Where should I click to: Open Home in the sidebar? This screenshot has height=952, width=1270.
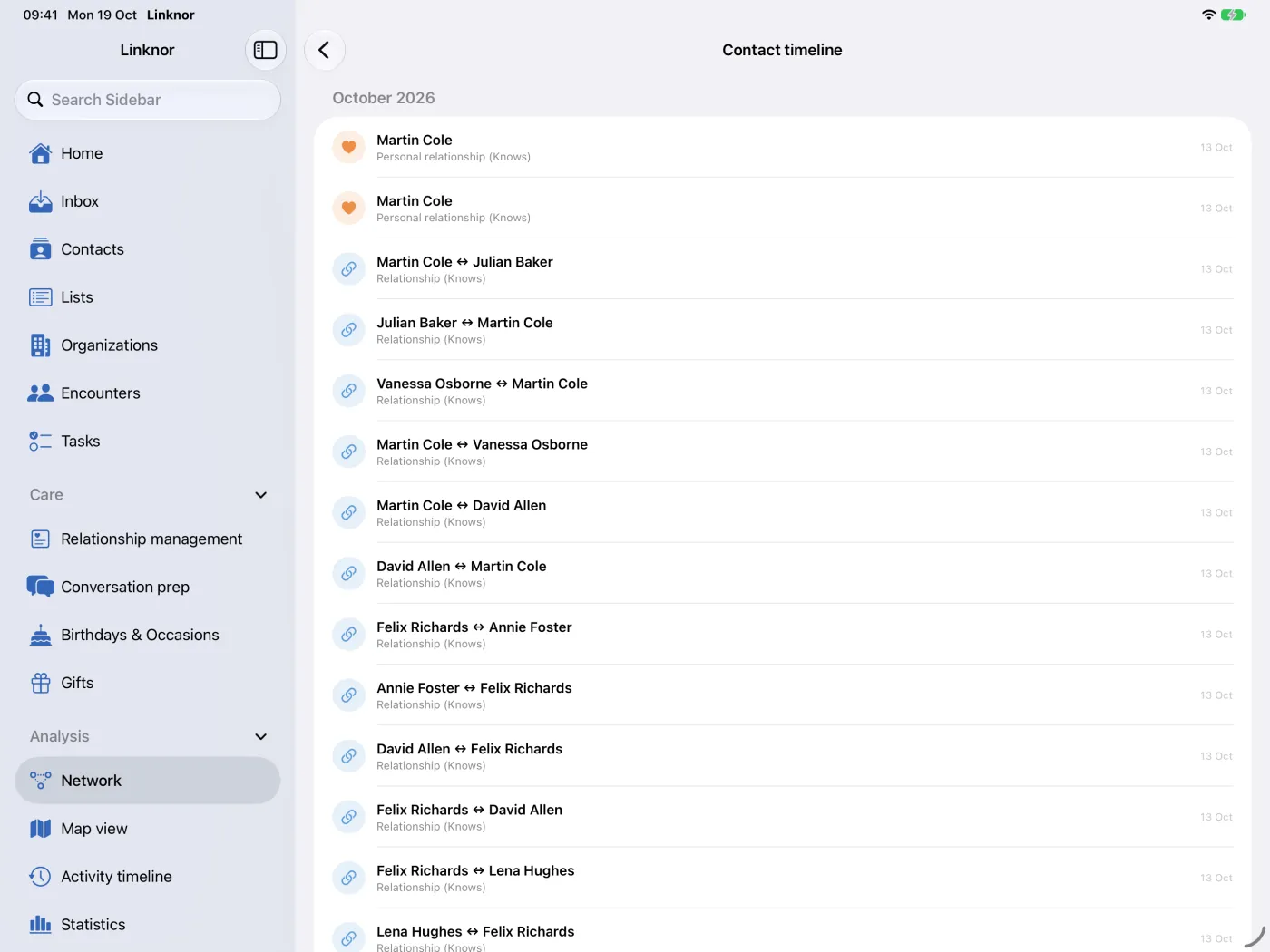click(148, 153)
